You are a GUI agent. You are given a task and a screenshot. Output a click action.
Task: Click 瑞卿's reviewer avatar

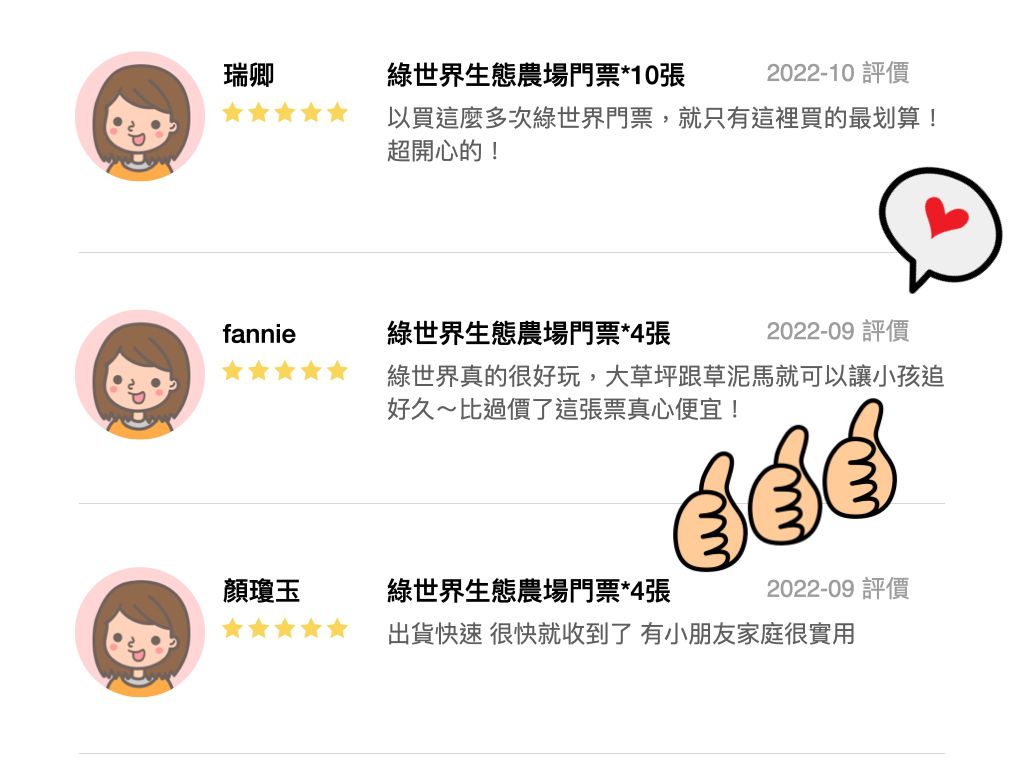pos(140,116)
